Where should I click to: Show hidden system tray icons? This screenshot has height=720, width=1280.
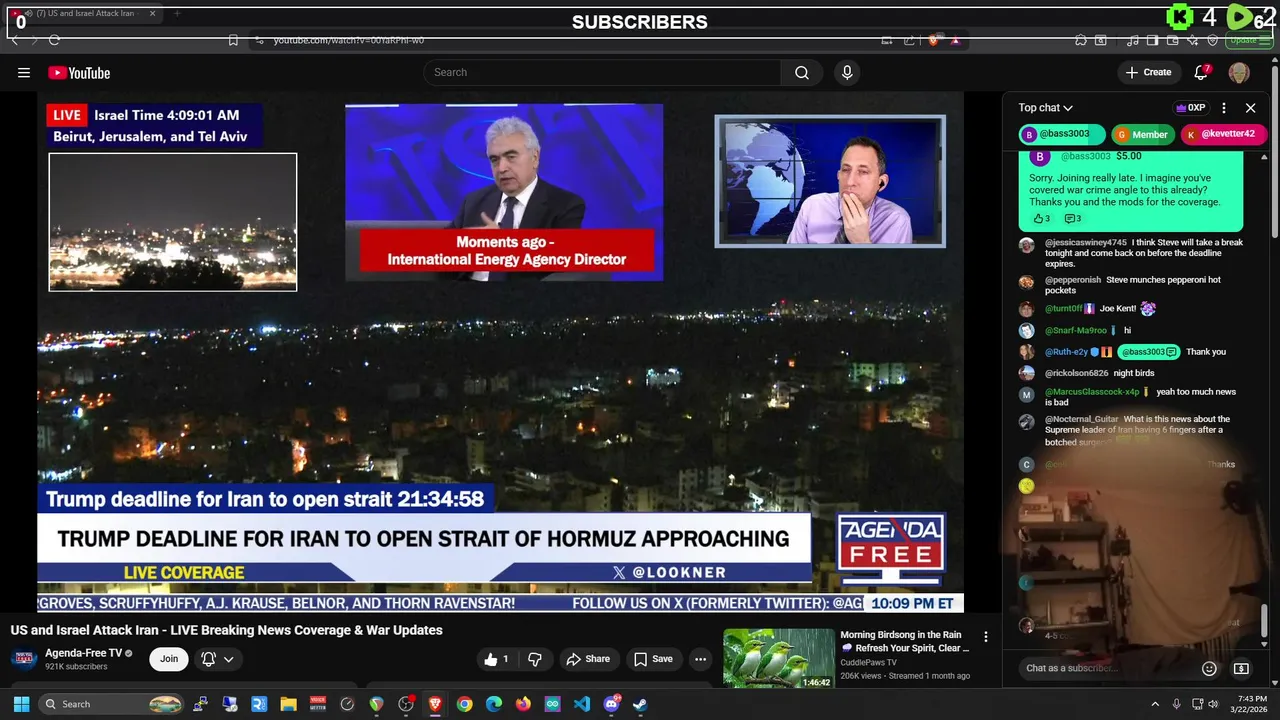pyautogui.click(x=1155, y=704)
